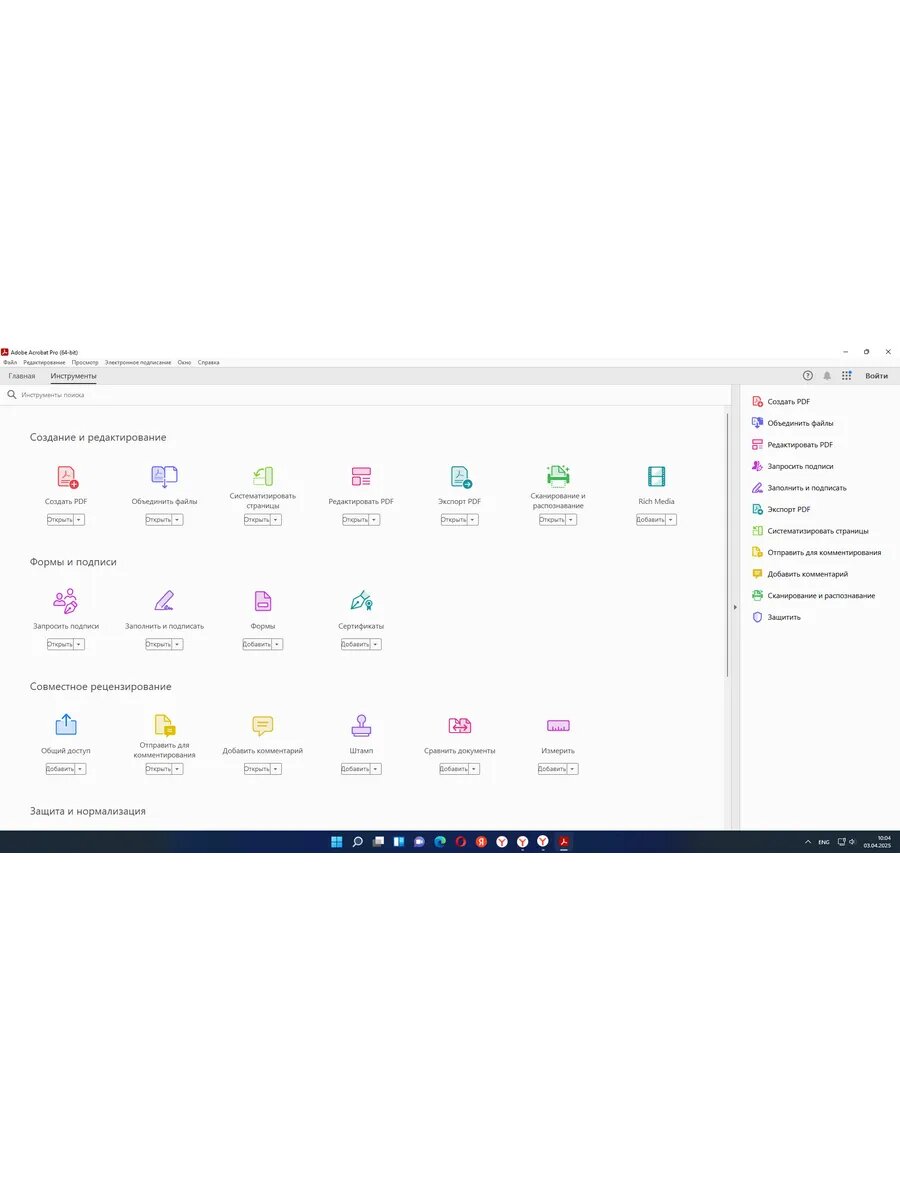Open the Просмотр menu
This screenshot has width=900, height=1200.
click(x=85, y=362)
